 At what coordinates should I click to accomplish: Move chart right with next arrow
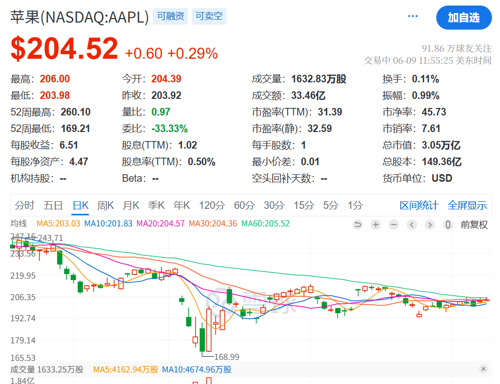point(430,225)
